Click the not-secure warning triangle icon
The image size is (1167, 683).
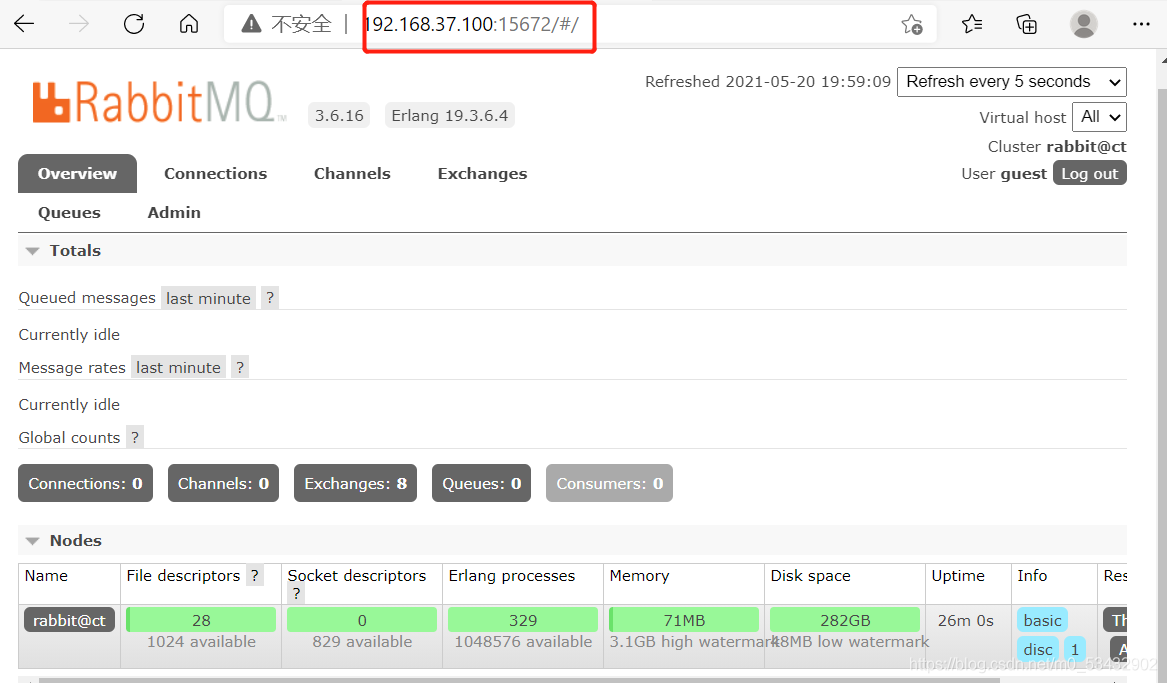(x=252, y=24)
